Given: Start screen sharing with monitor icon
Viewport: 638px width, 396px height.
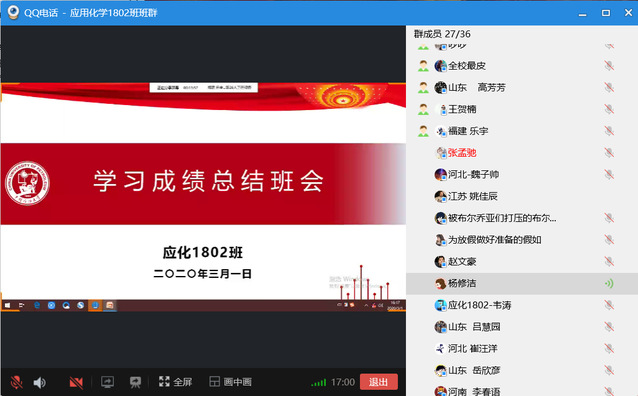Looking at the screenshot, I should [x=107, y=382].
